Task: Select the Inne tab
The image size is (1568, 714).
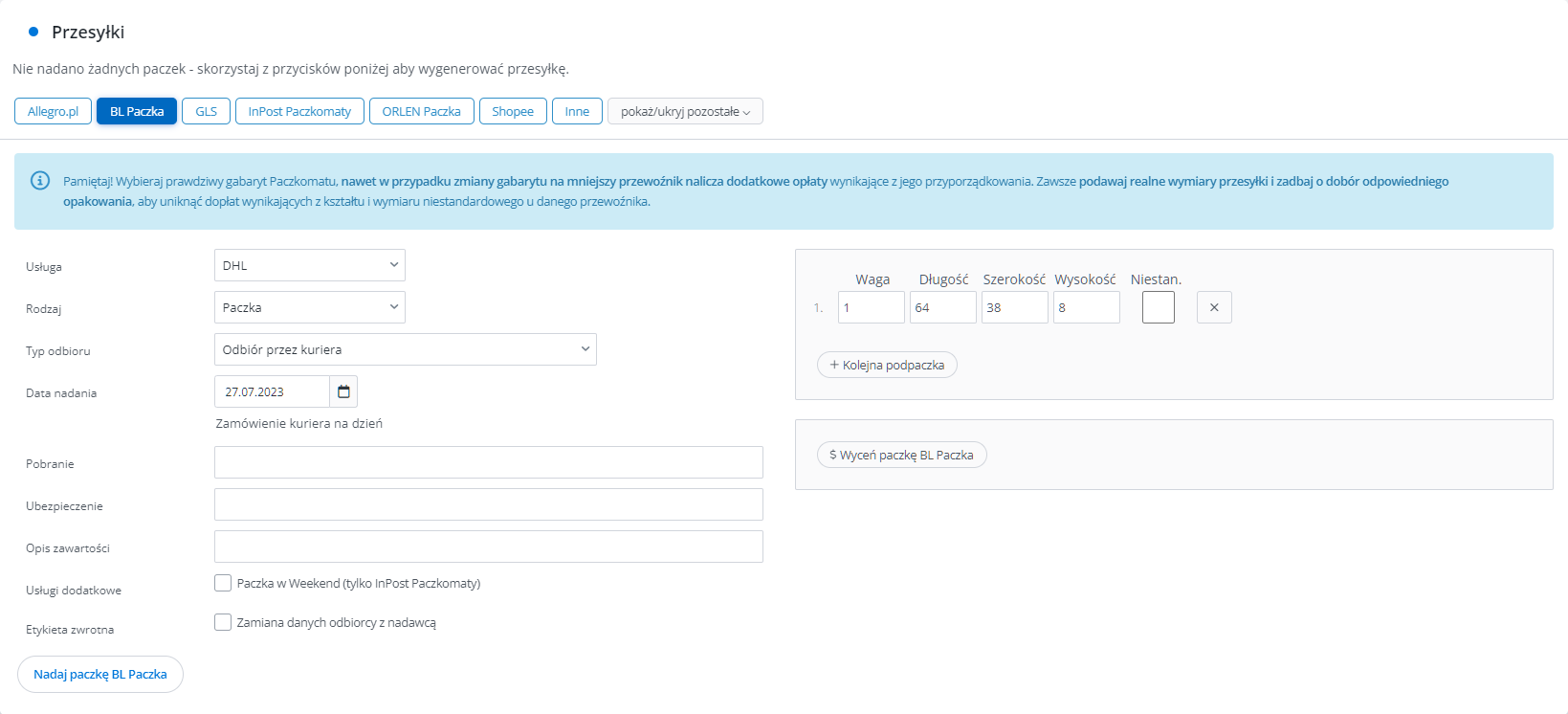Action: coord(577,111)
